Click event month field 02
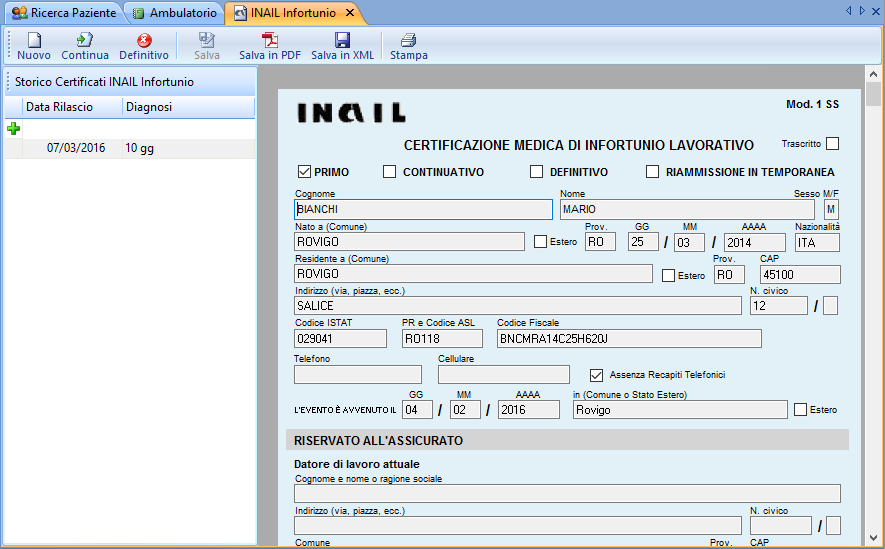 [465, 410]
